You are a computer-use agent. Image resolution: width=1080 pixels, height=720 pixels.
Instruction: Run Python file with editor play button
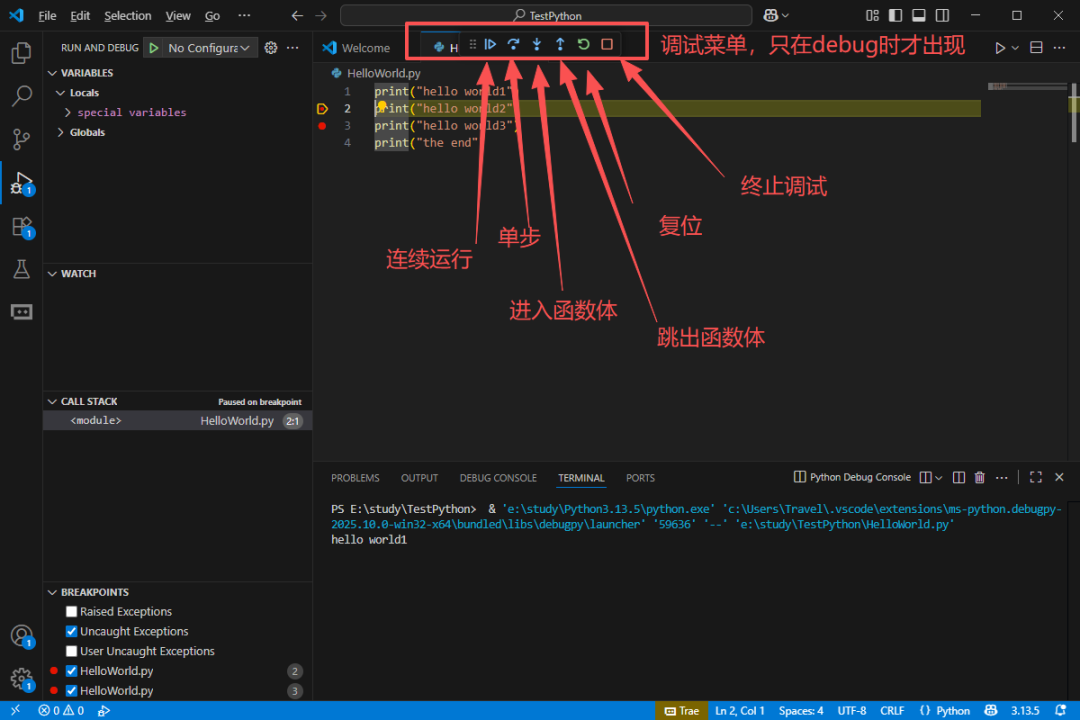[x=999, y=48]
